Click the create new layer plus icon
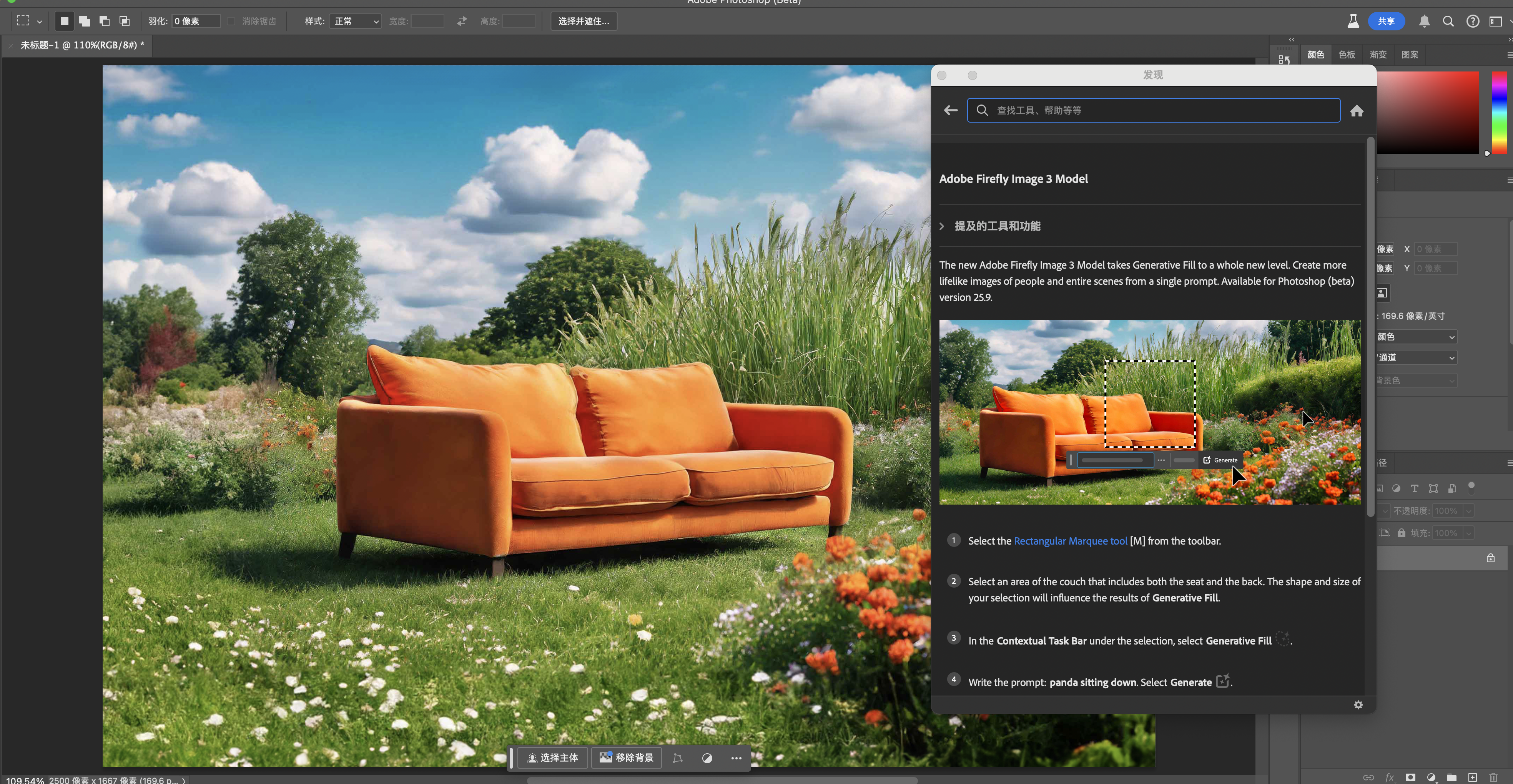 [1473, 777]
